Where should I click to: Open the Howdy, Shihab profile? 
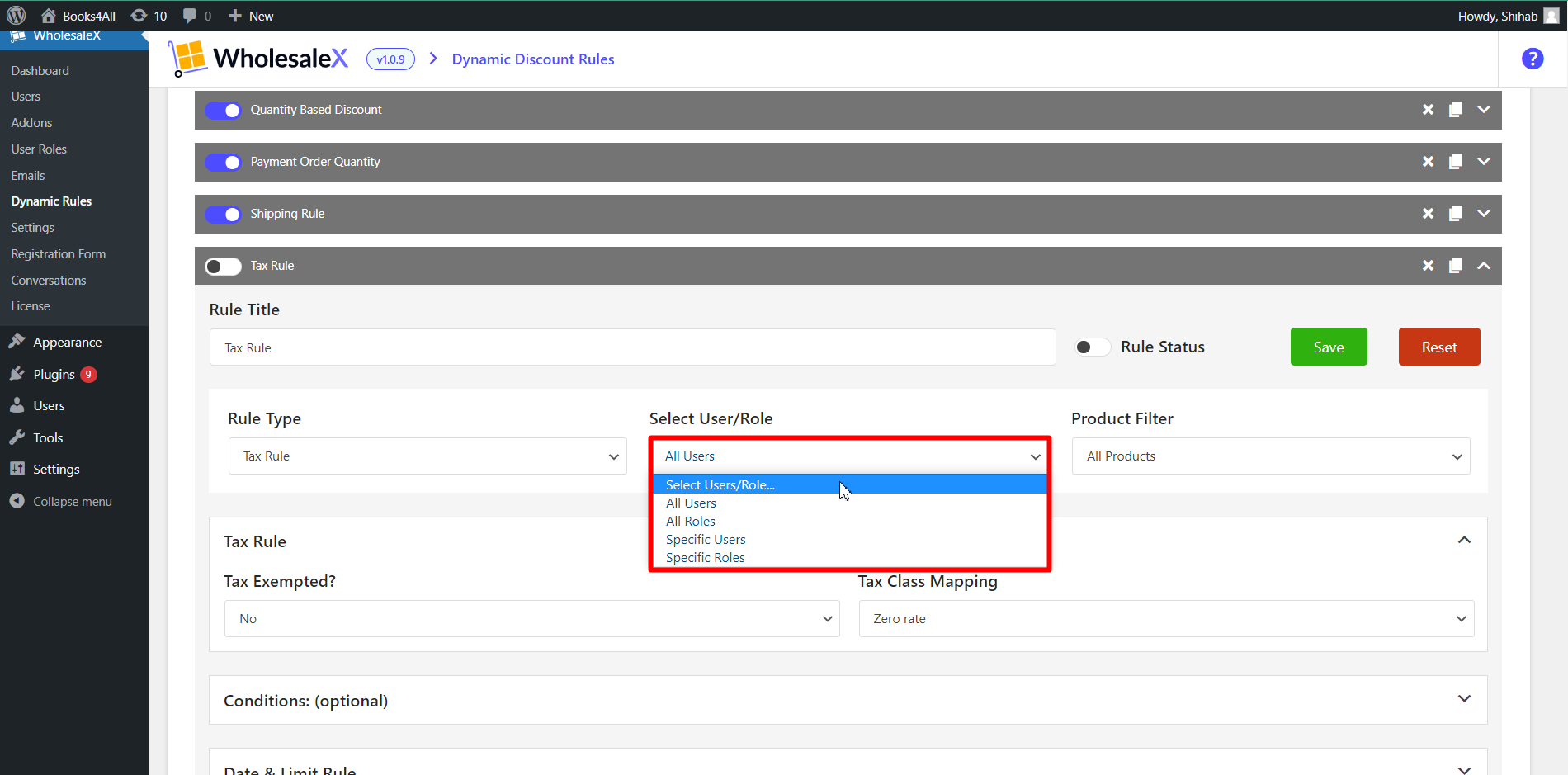(x=1508, y=16)
